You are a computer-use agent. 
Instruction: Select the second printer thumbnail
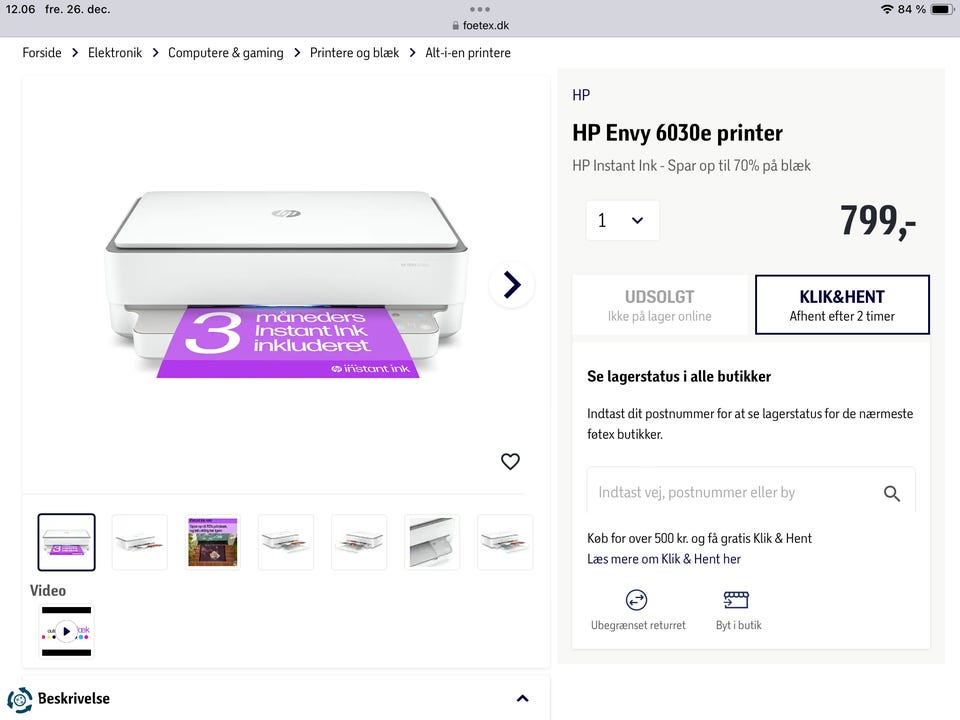tap(140, 542)
